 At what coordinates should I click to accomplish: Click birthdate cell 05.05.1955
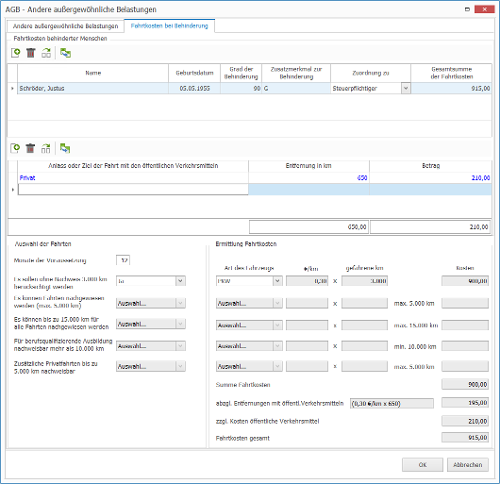coord(194,88)
